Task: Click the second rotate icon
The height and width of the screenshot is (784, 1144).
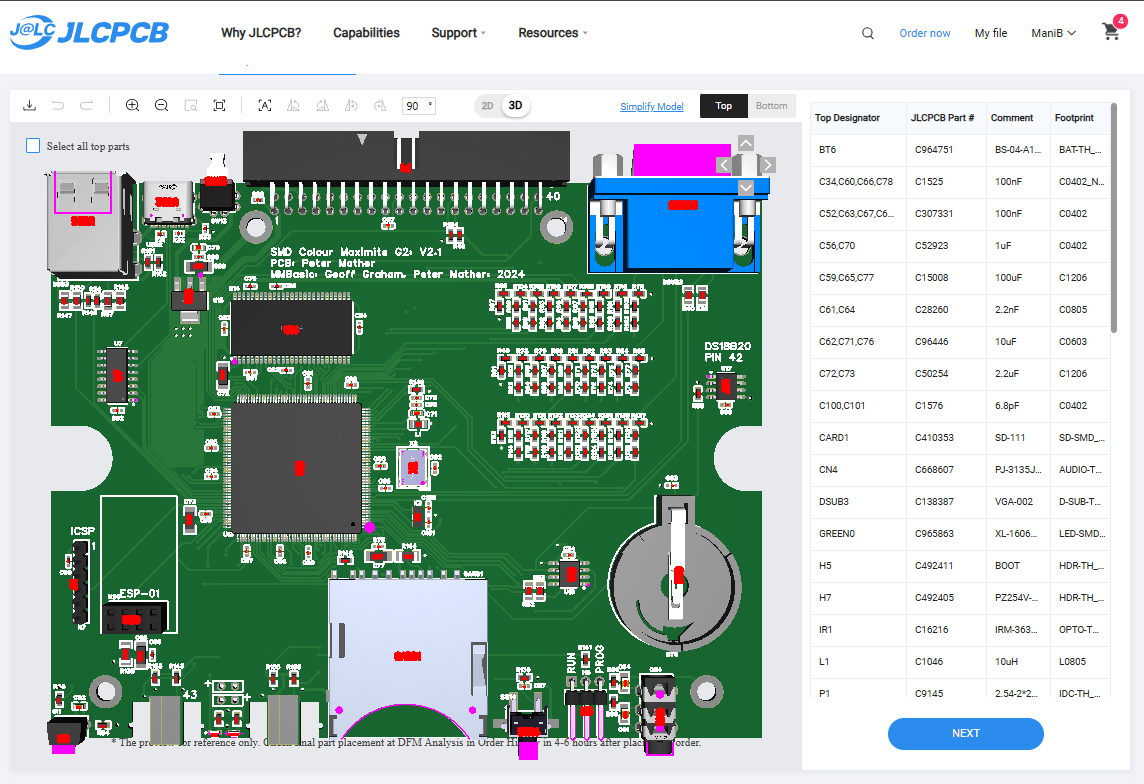Action: 380,106
